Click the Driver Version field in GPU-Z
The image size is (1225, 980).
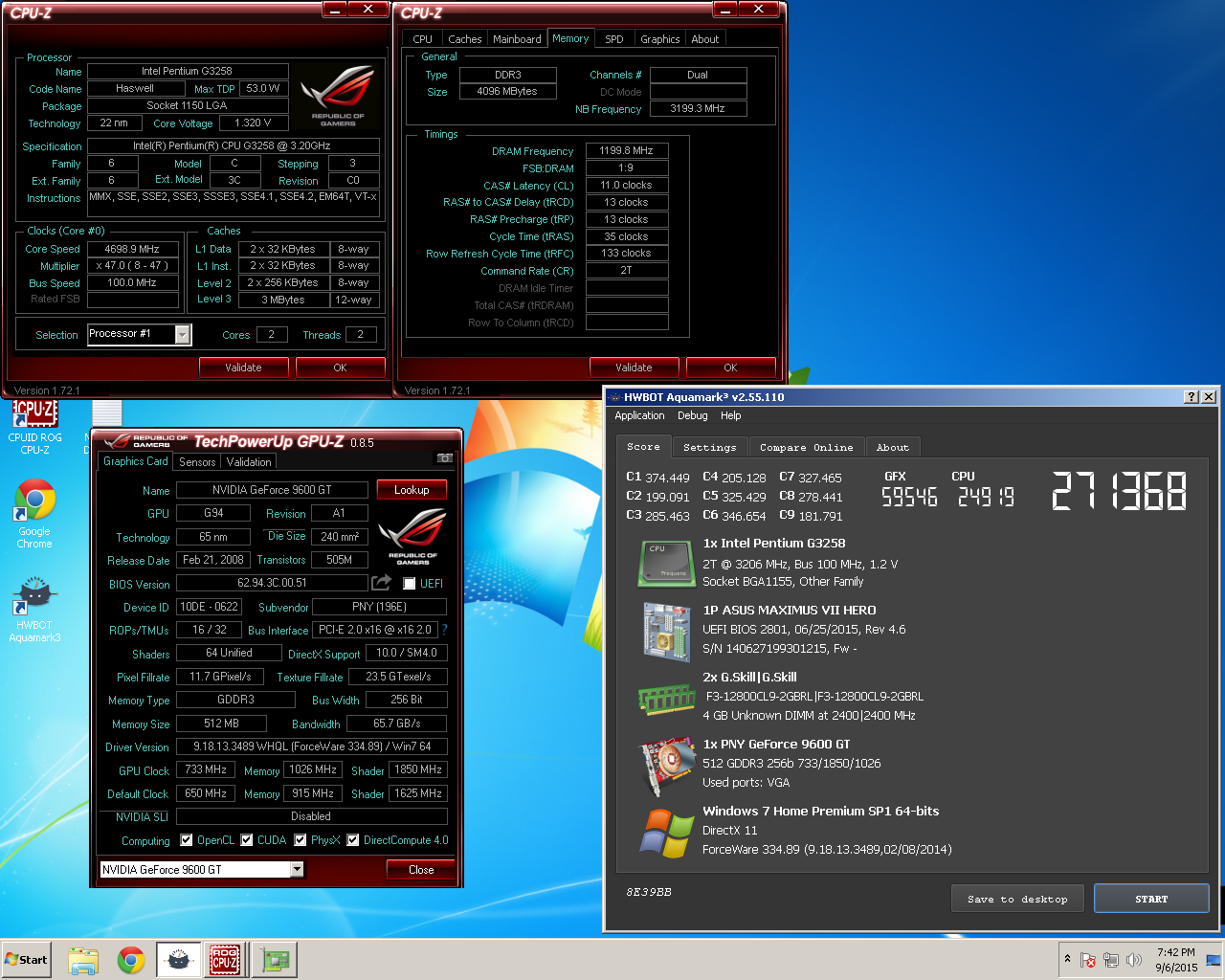312,746
